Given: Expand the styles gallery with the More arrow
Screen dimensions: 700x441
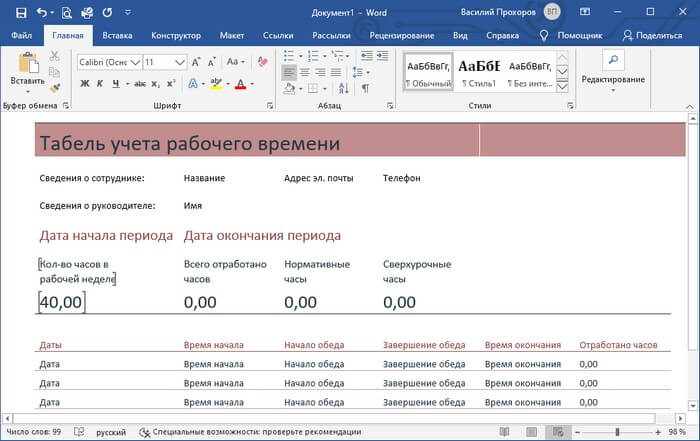Looking at the screenshot, I should click(562, 86).
